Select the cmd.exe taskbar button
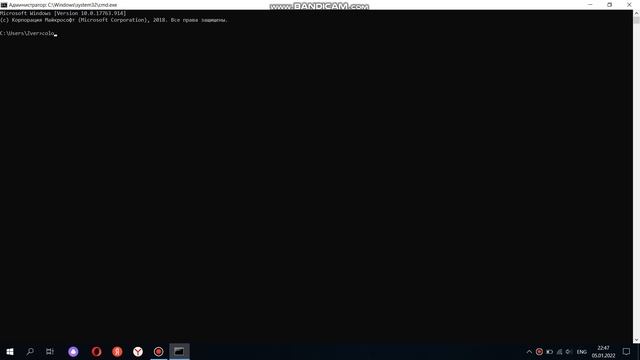 (179, 351)
